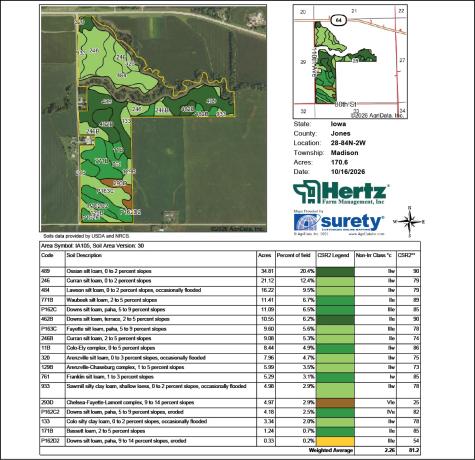
Task: Click the Hertz Farm Management logo
Action: point(341,193)
